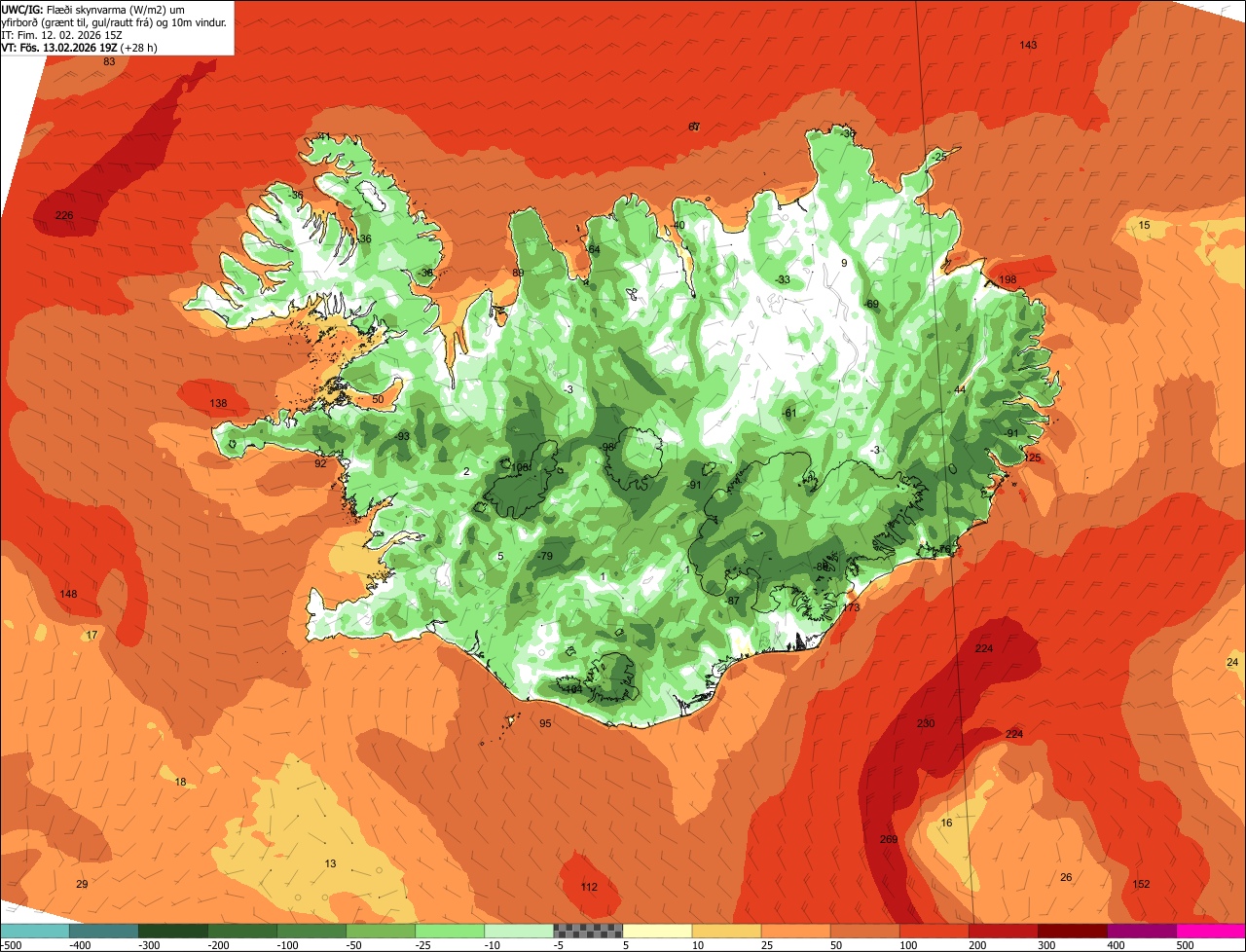1246x952 pixels.
Task: Click the '26' value in the southeast corner
Action: [1066, 877]
